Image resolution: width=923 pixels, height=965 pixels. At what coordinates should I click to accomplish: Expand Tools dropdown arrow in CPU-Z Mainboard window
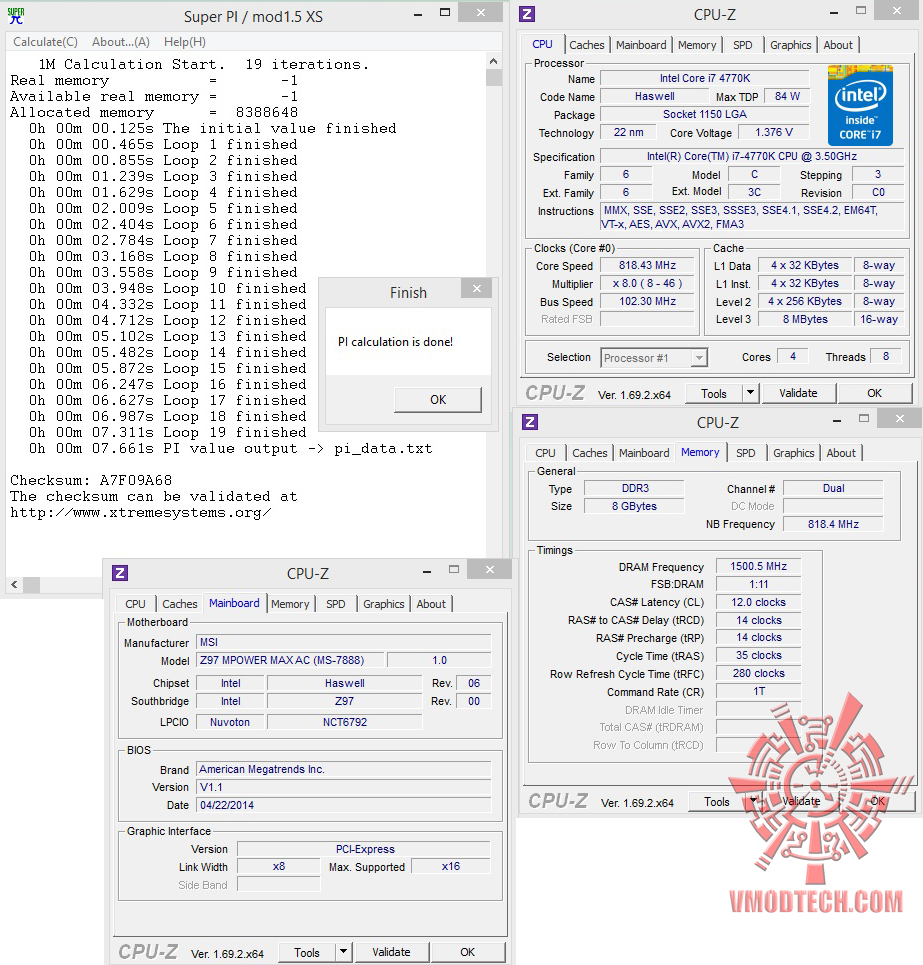(x=343, y=953)
